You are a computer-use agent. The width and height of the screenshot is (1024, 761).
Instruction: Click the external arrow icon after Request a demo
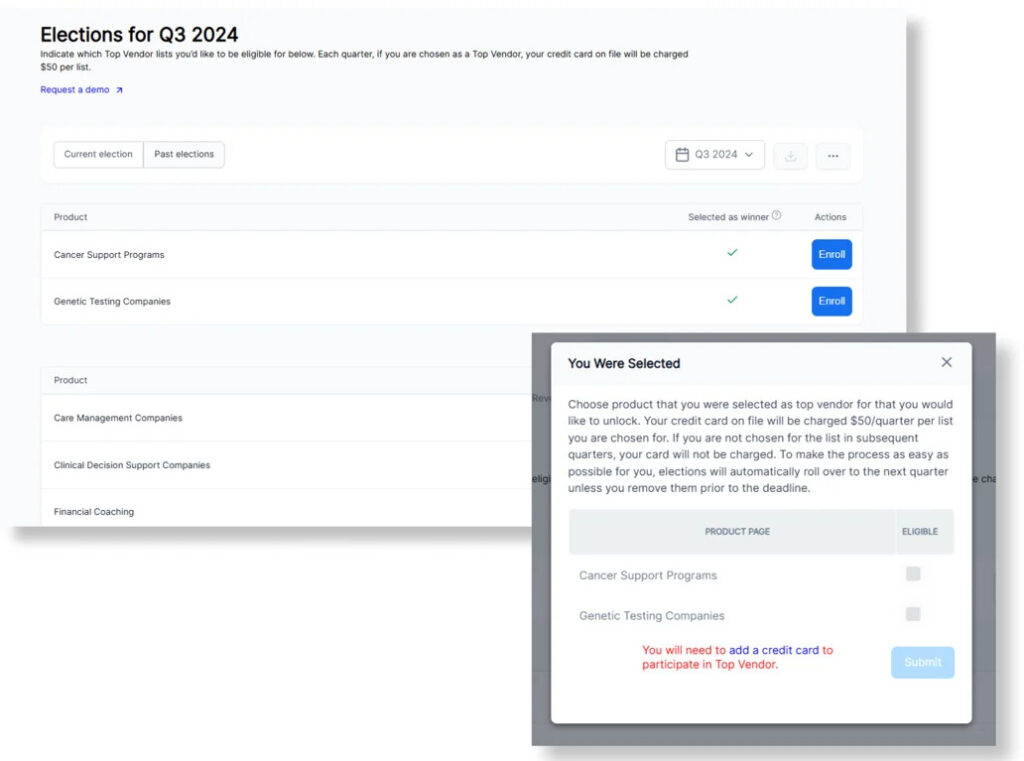[119, 90]
